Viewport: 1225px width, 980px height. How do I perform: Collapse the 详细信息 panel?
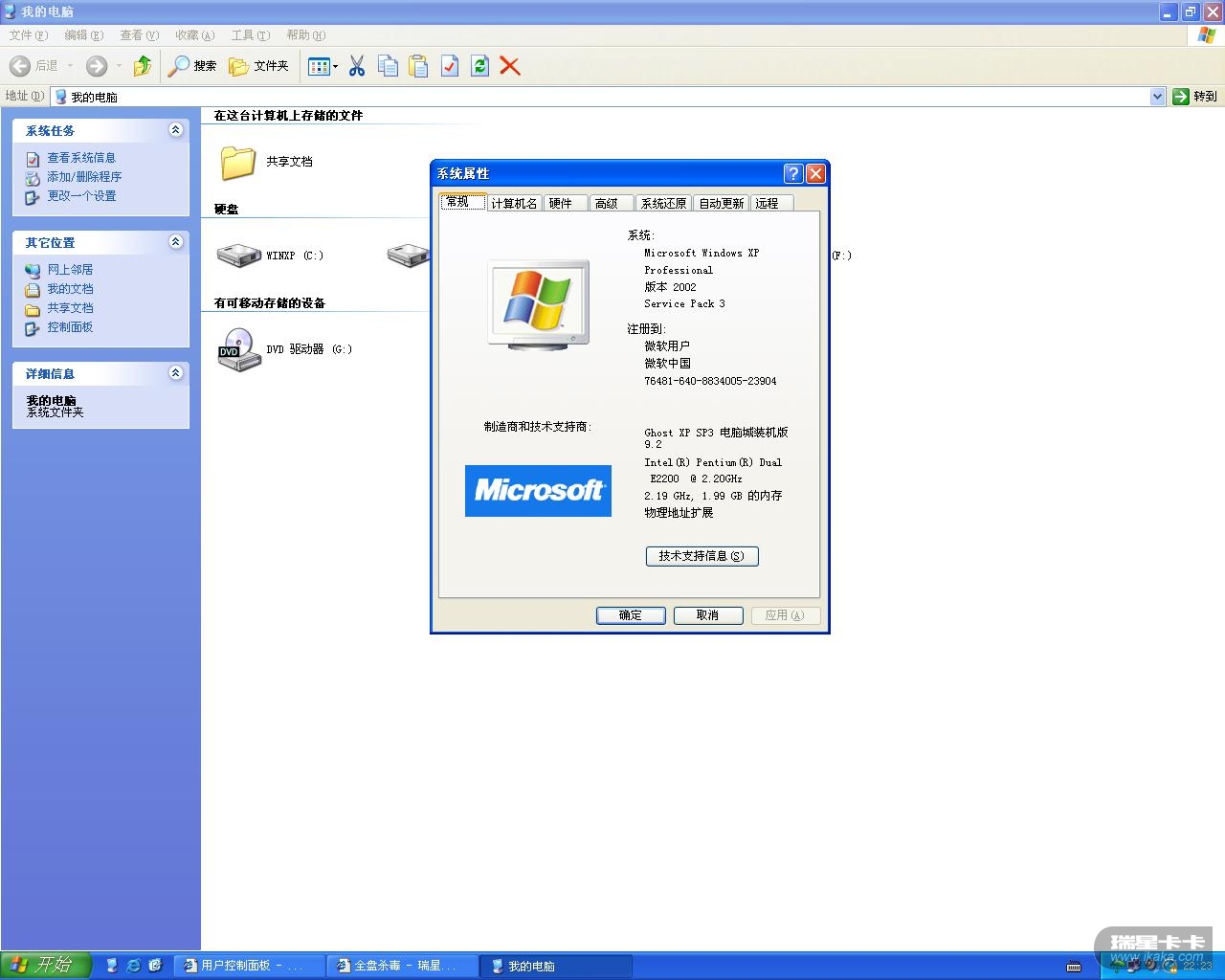176,373
